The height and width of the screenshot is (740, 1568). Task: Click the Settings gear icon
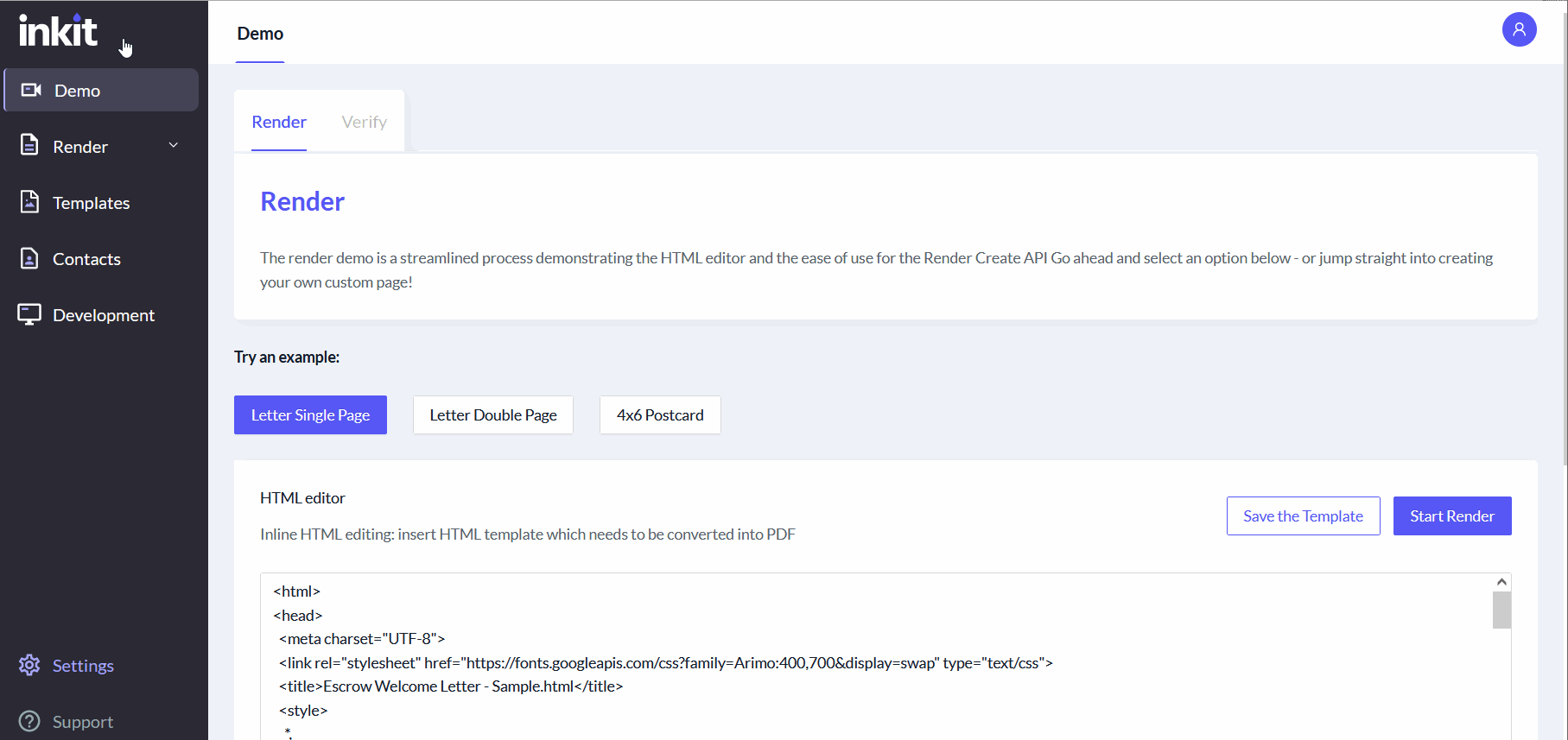(29, 665)
